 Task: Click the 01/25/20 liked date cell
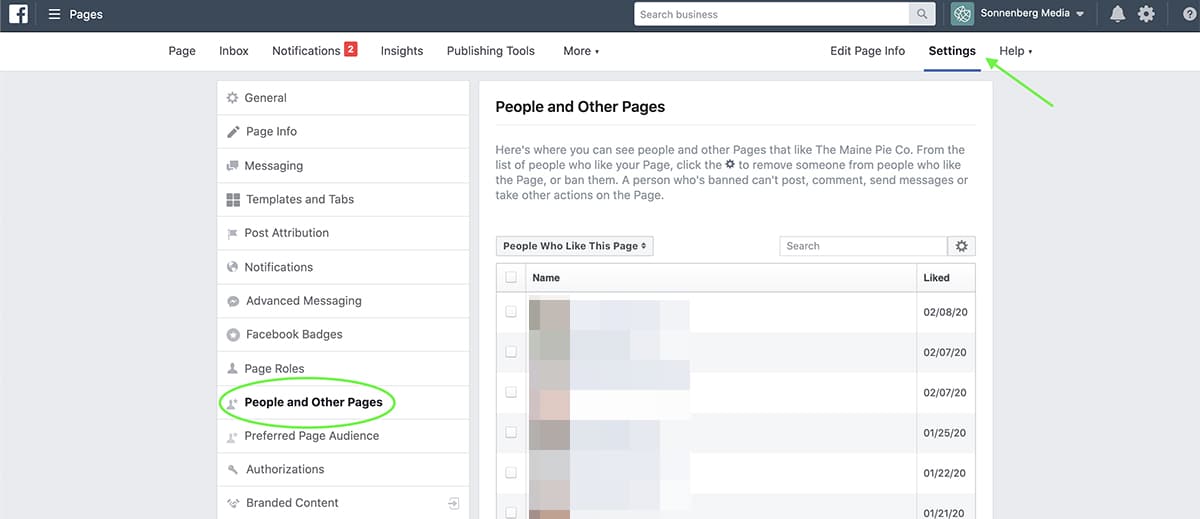coord(945,432)
